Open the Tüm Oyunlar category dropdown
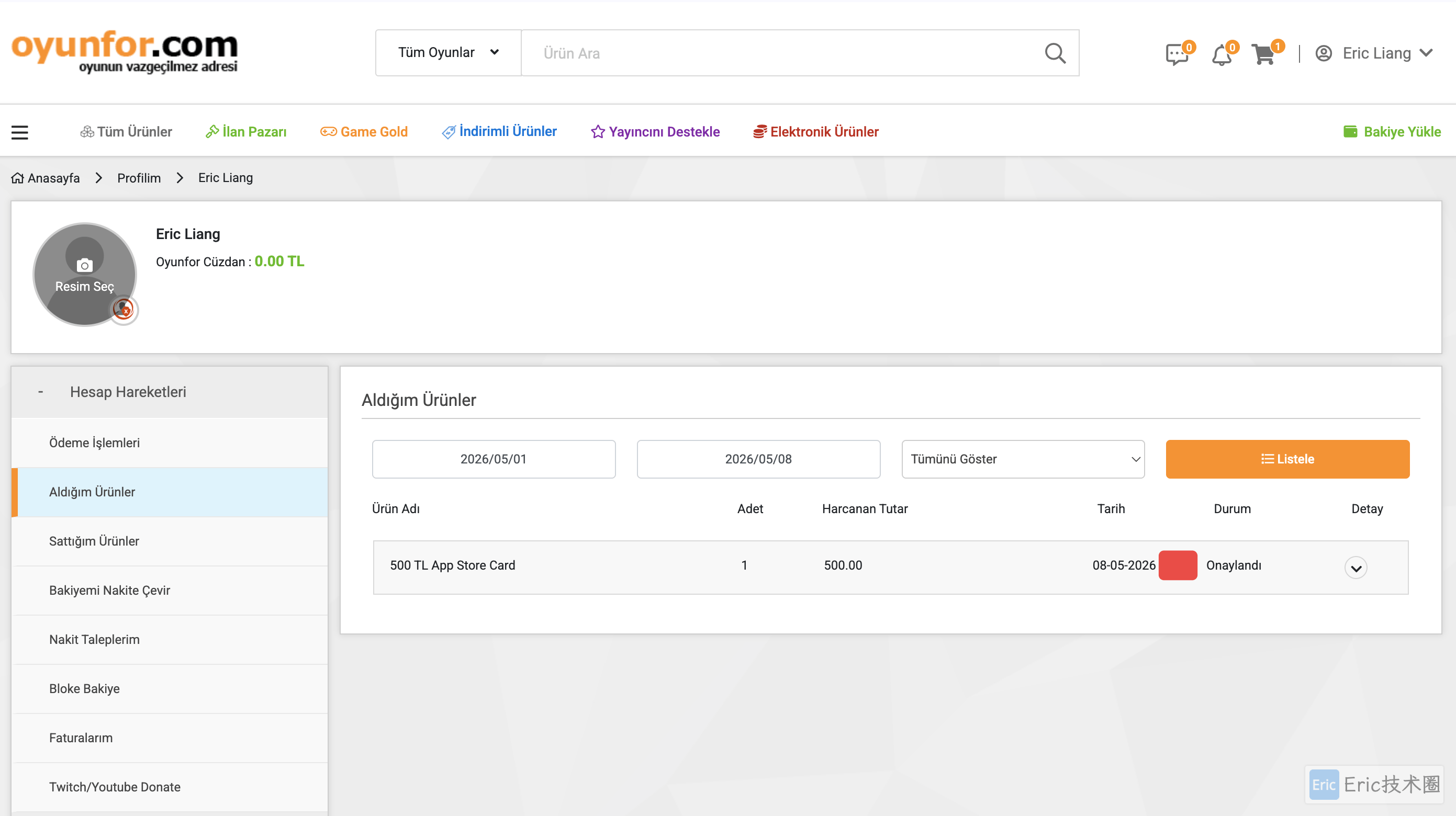The image size is (1456, 816). coord(448,52)
